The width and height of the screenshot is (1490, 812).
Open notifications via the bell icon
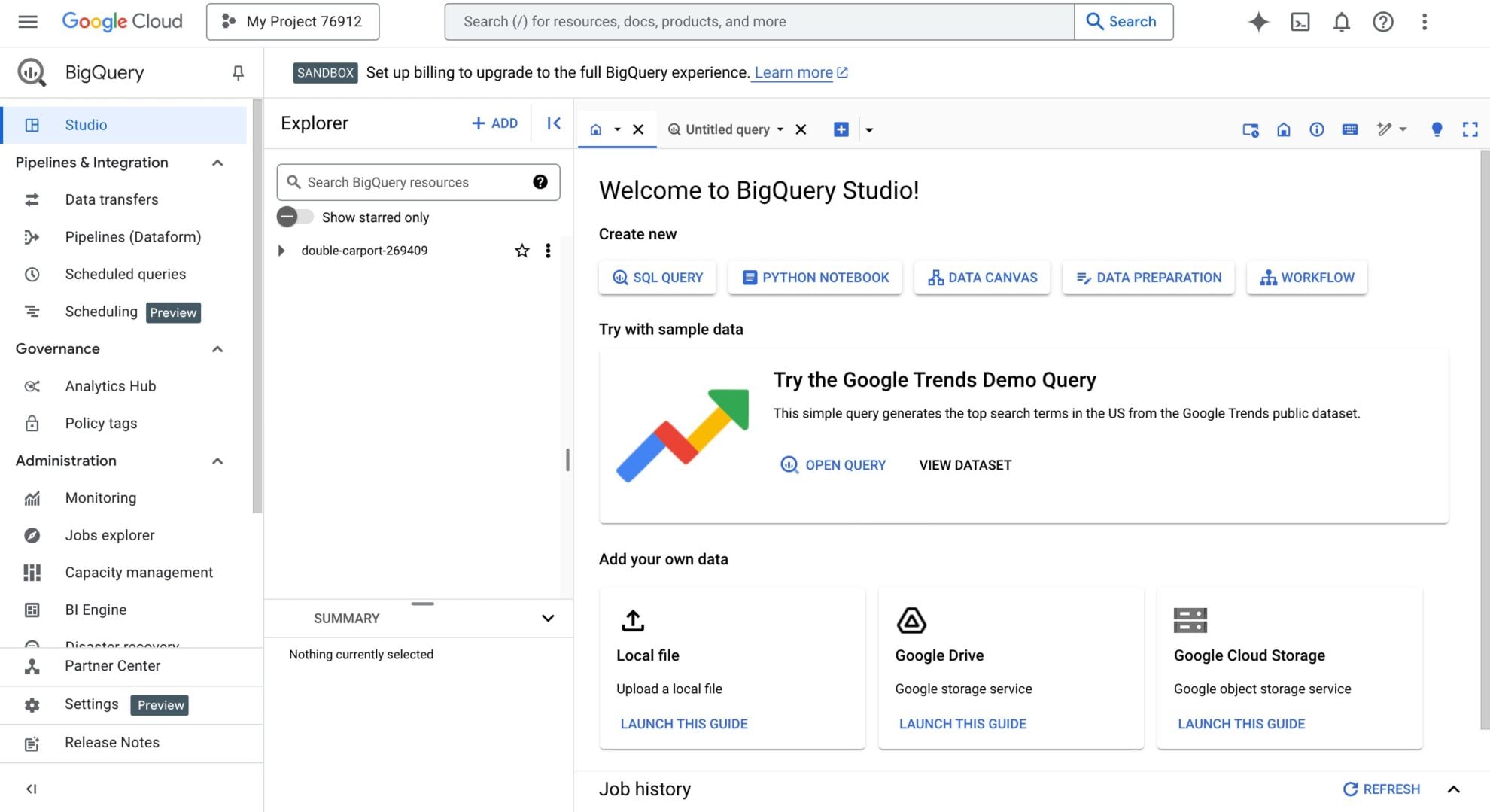click(1341, 22)
